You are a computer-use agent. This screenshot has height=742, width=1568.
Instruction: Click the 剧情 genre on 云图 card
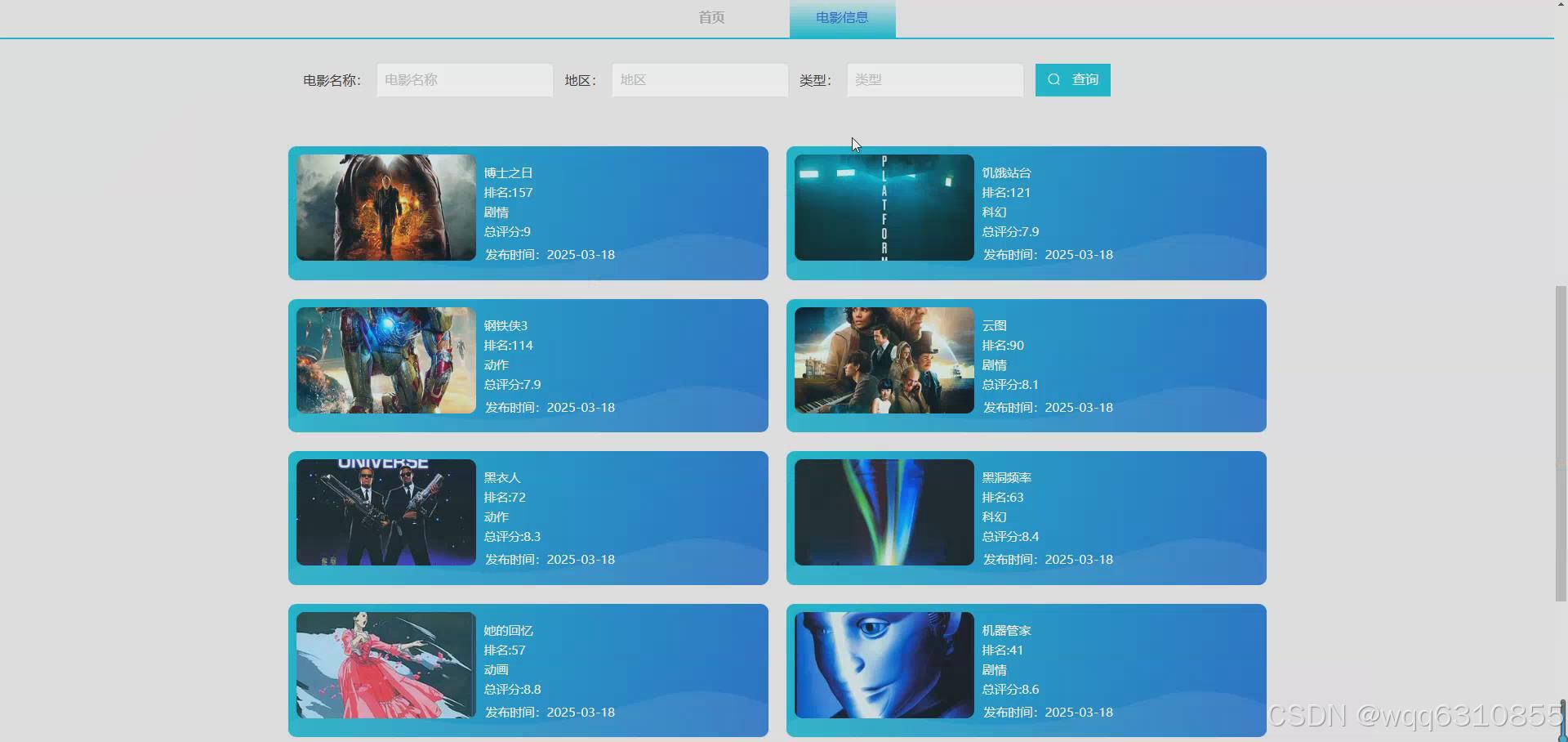994,365
